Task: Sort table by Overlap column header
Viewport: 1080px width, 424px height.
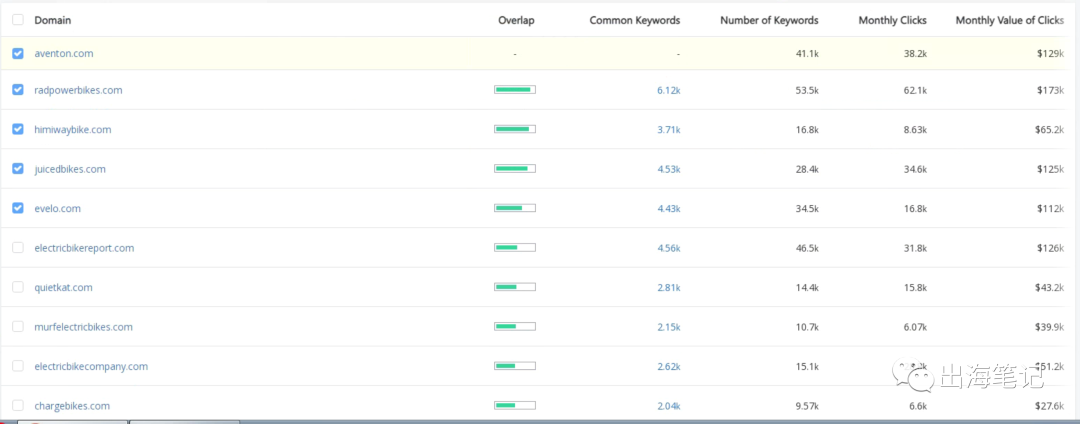Action: point(515,20)
